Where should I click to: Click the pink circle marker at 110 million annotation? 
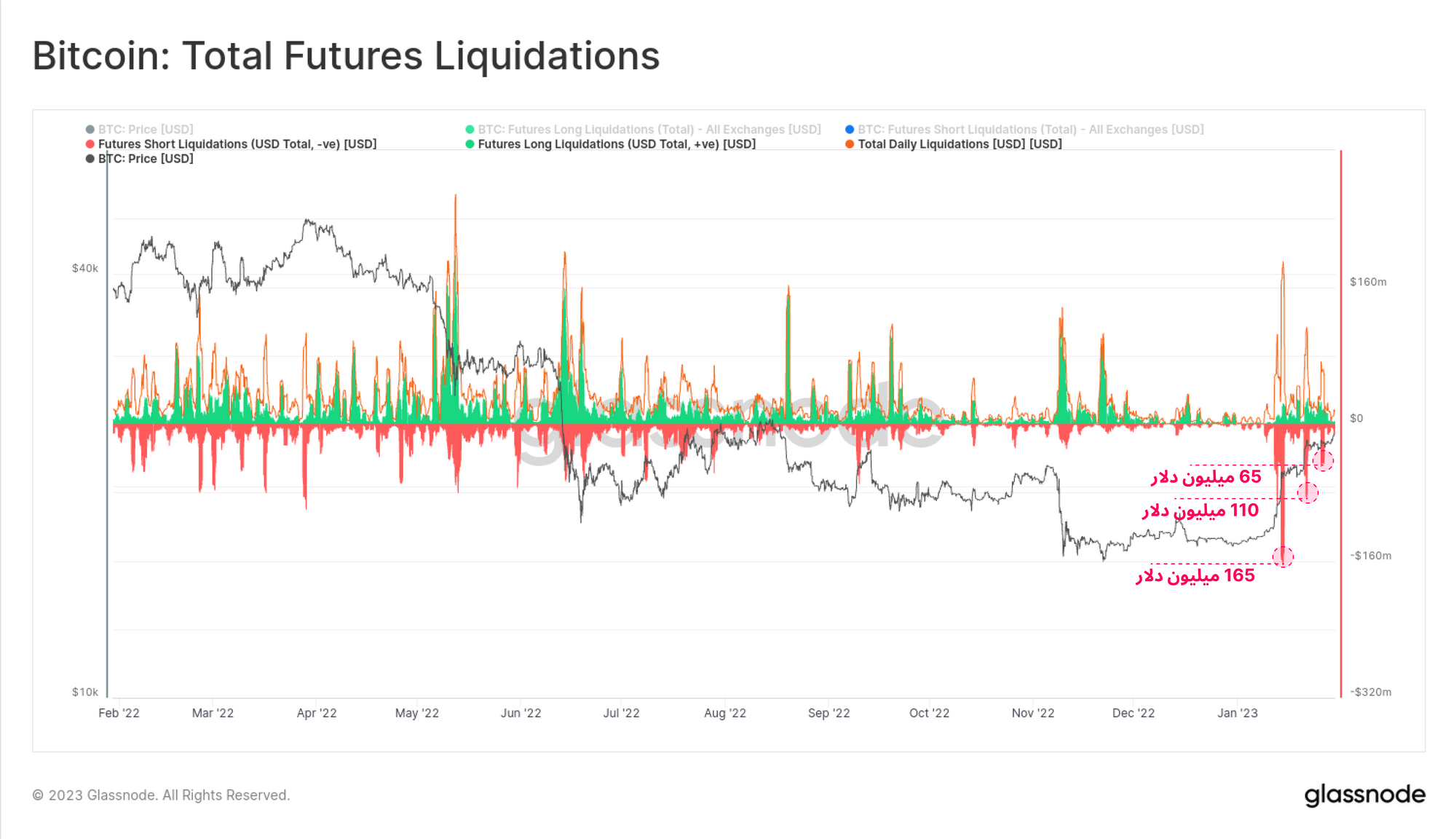(x=1307, y=493)
